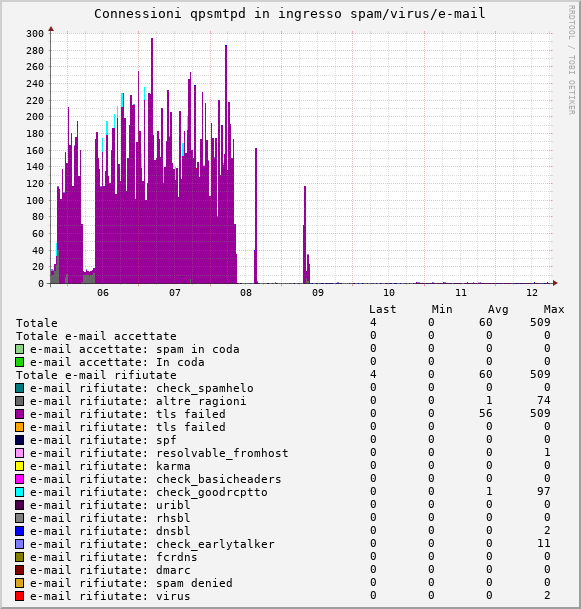Viewport: 581px width, 609px height.
Task: Click the dark purple uribl legend swatch
Action: tap(19, 505)
